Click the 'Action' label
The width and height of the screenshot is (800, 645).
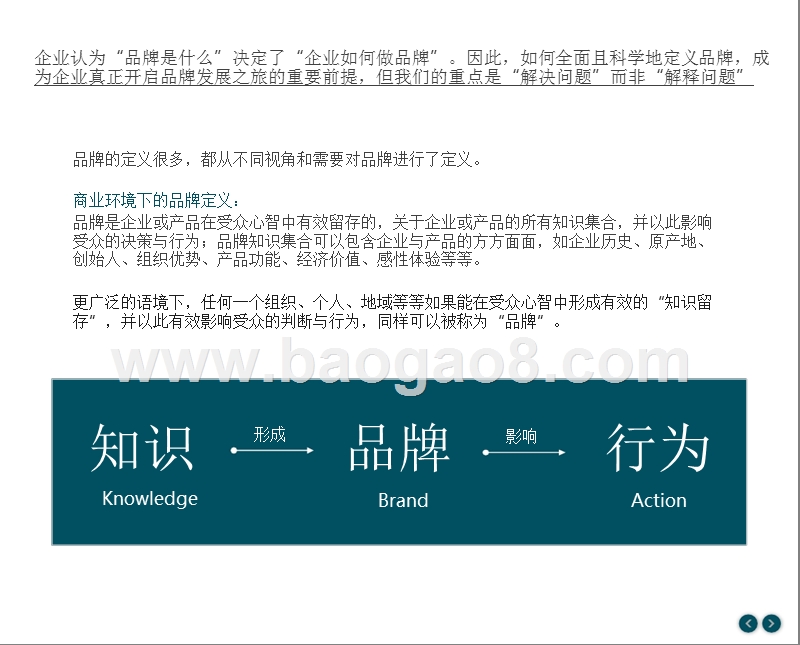coord(659,500)
